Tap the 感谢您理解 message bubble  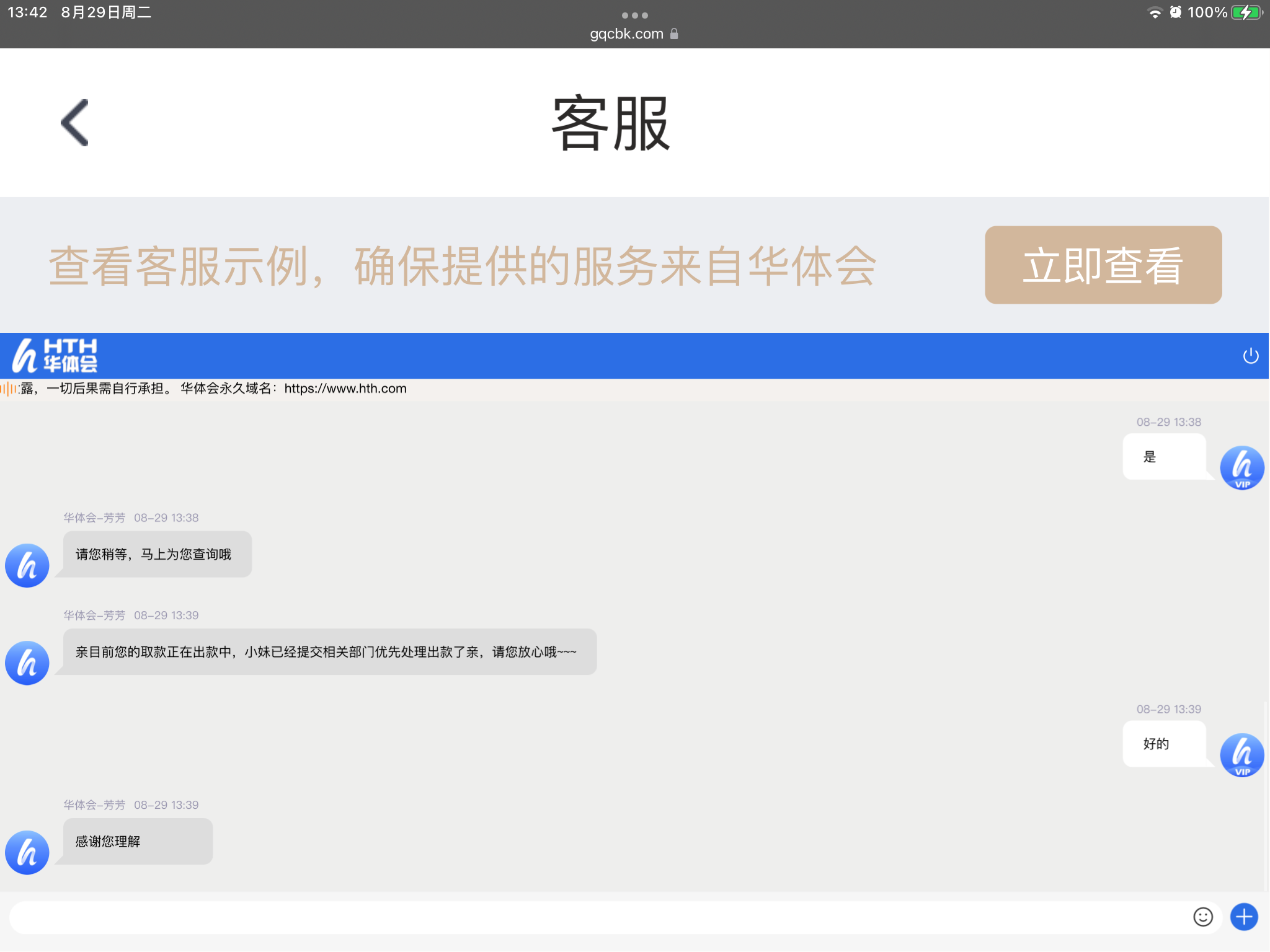[136, 841]
